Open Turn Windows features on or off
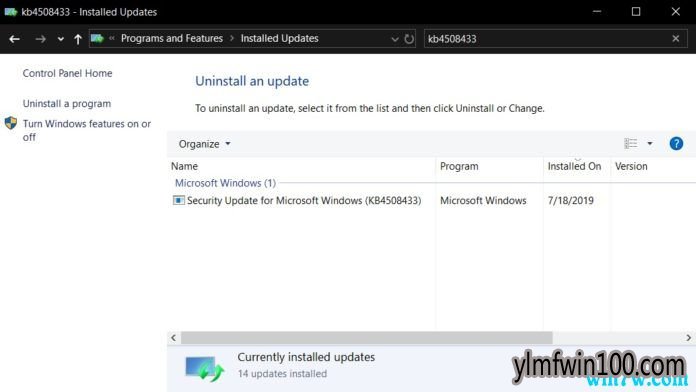This screenshot has width=696, height=392. point(87,130)
